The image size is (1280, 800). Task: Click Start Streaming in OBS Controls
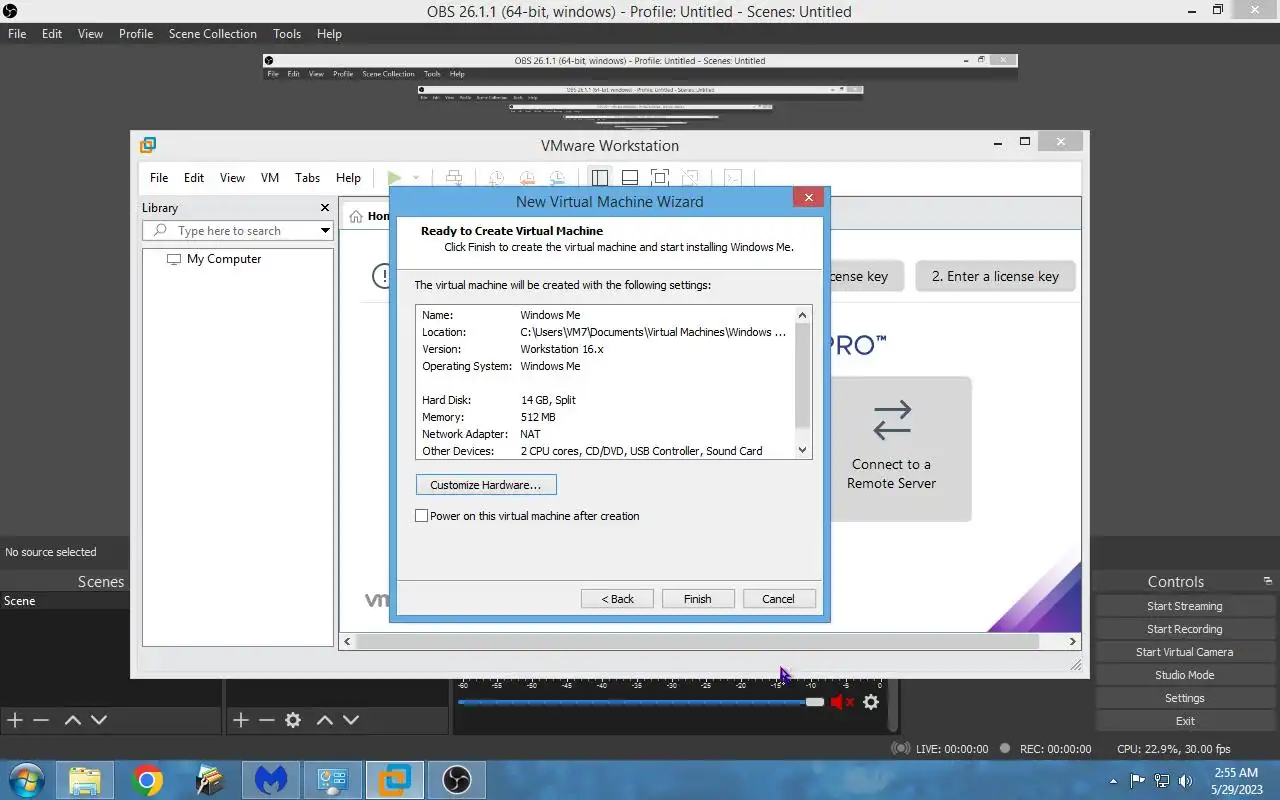point(1185,606)
